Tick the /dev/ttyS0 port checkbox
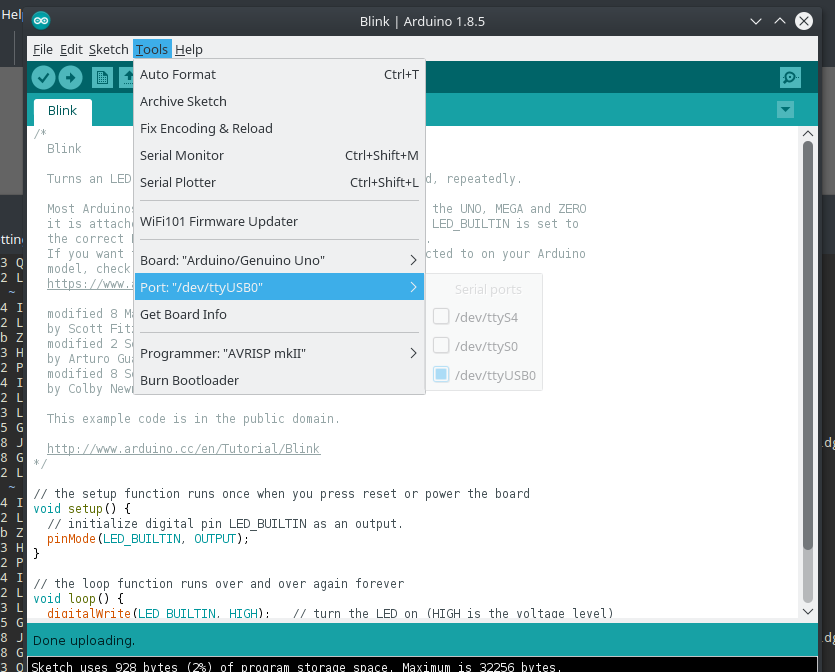The image size is (835, 672). coord(441,346)
